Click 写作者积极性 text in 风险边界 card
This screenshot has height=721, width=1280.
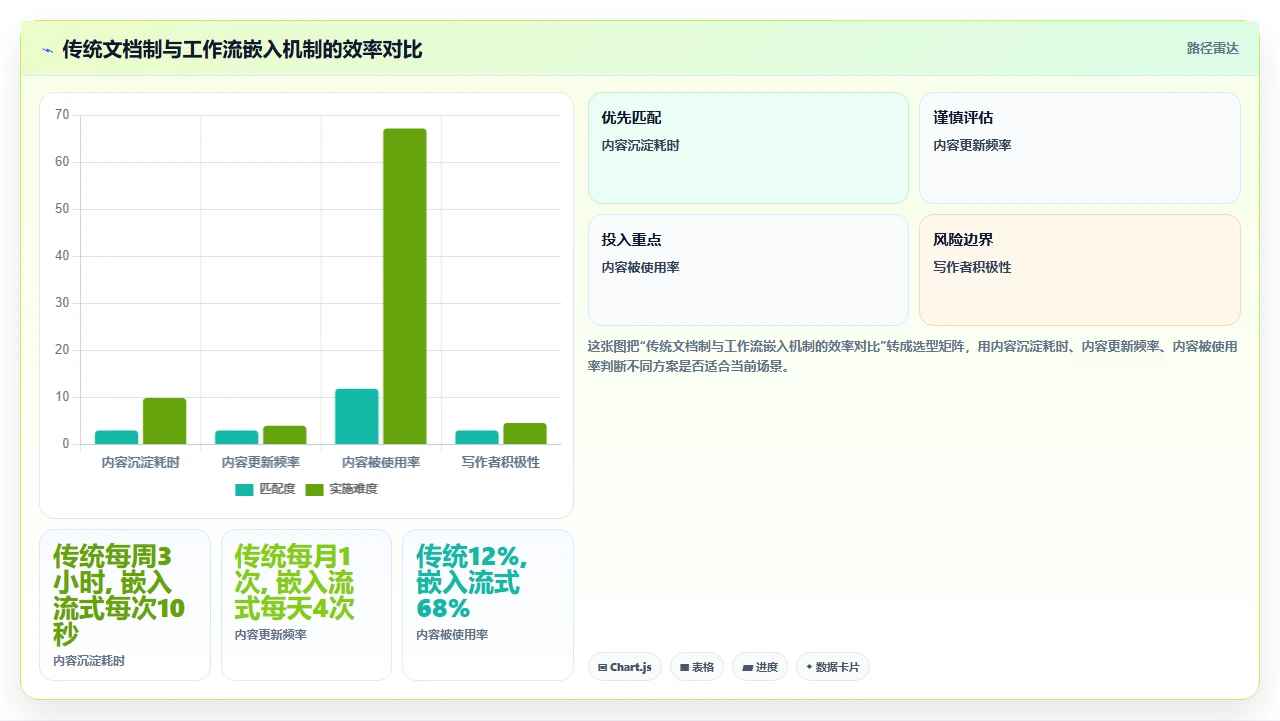point(972,267)
